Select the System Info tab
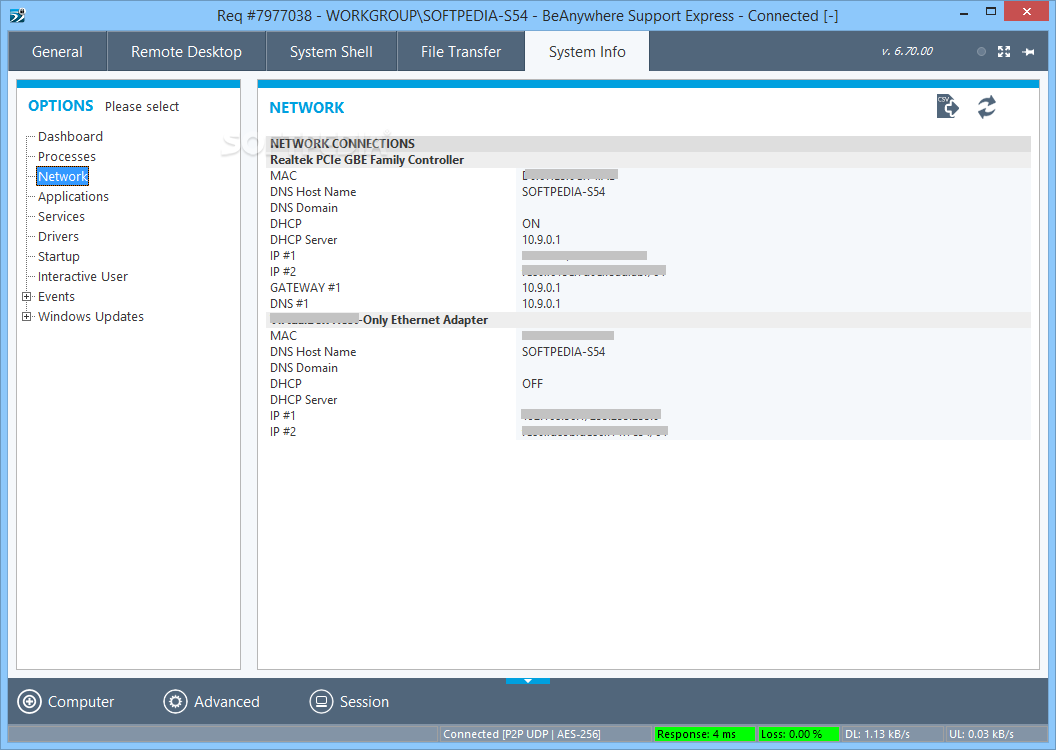The height and width of the screenshot is (750, 1056). pyautogui.click(x=587, y=52)
